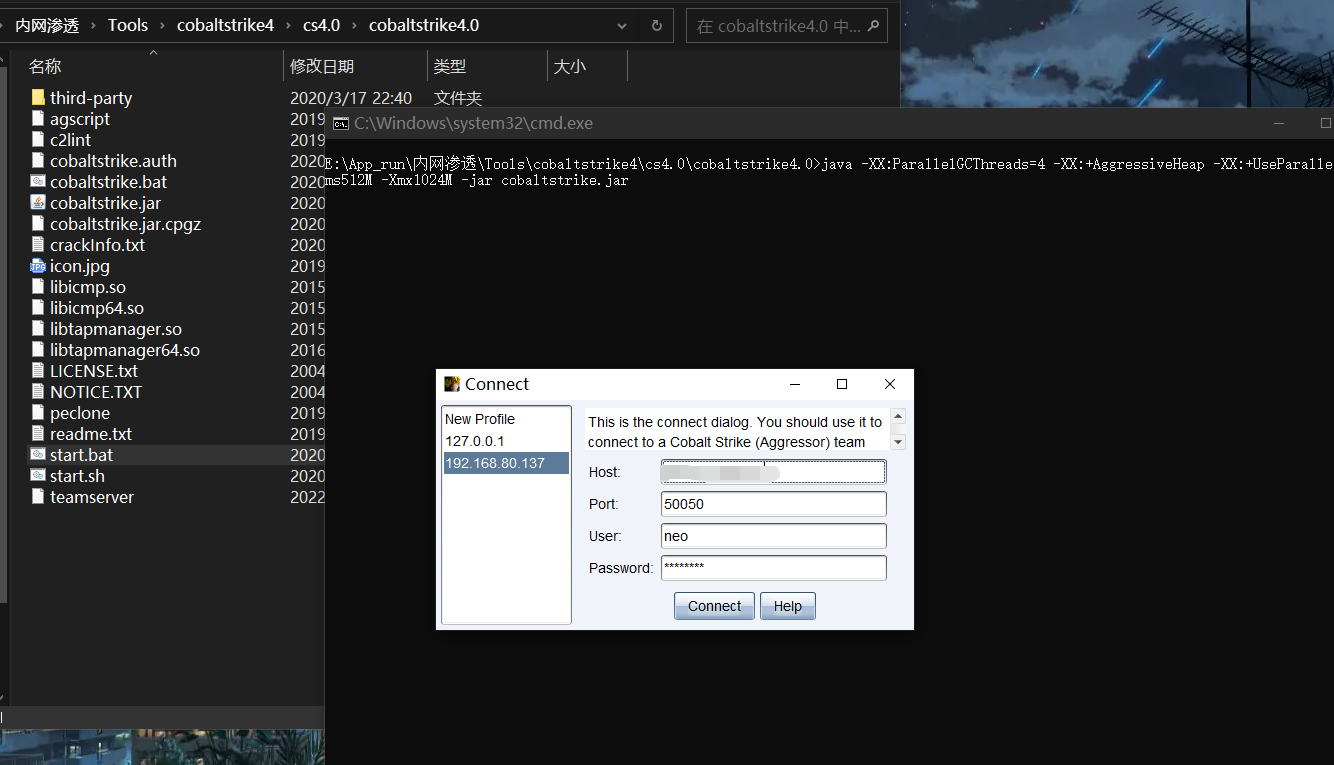Open the third-party folder icon

[x=38, y=97]
